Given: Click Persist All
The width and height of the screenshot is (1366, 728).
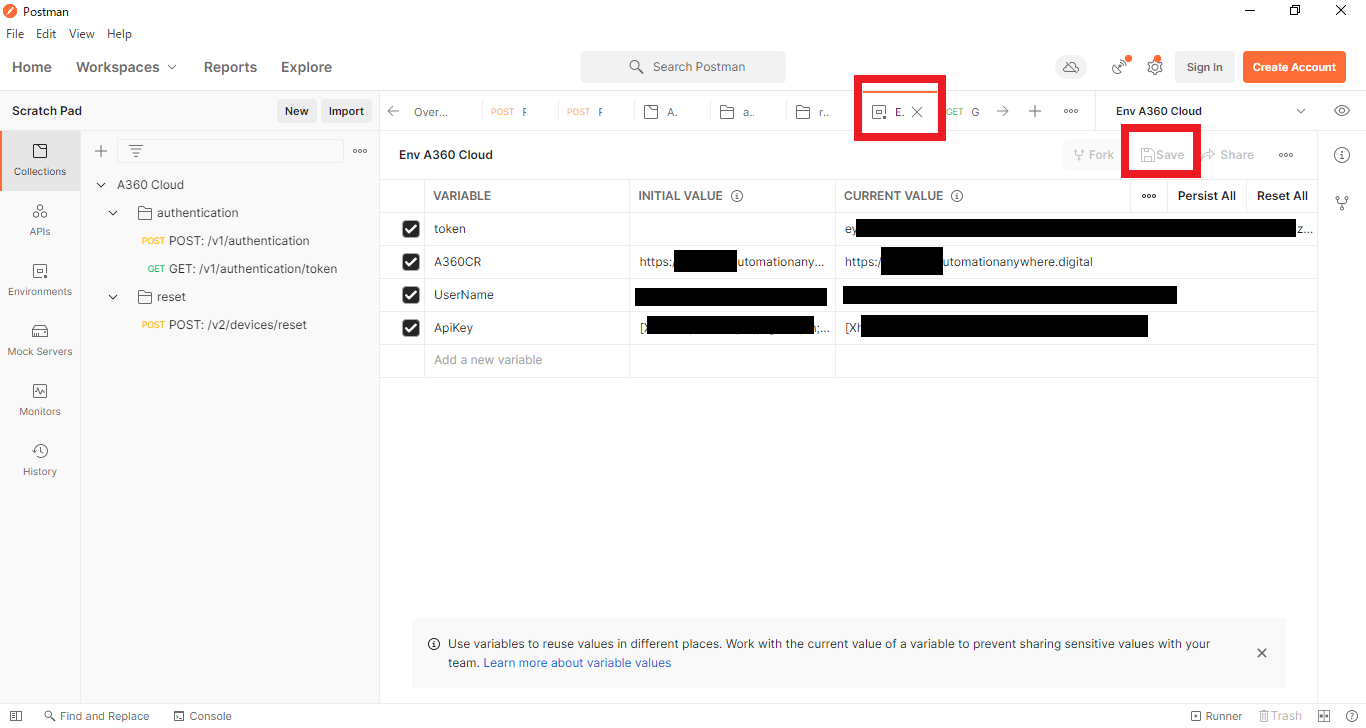Looking at the screenshot, I should (x=1206, y=196).
